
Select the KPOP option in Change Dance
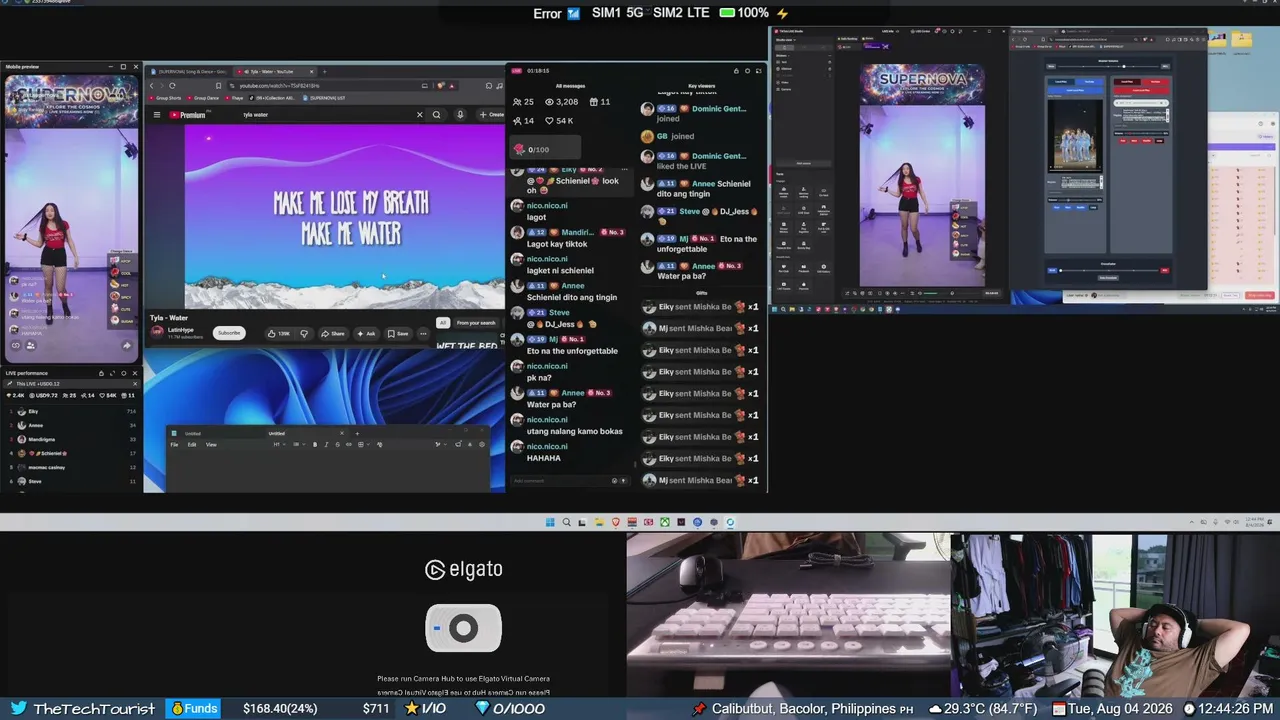click(121, 261)
